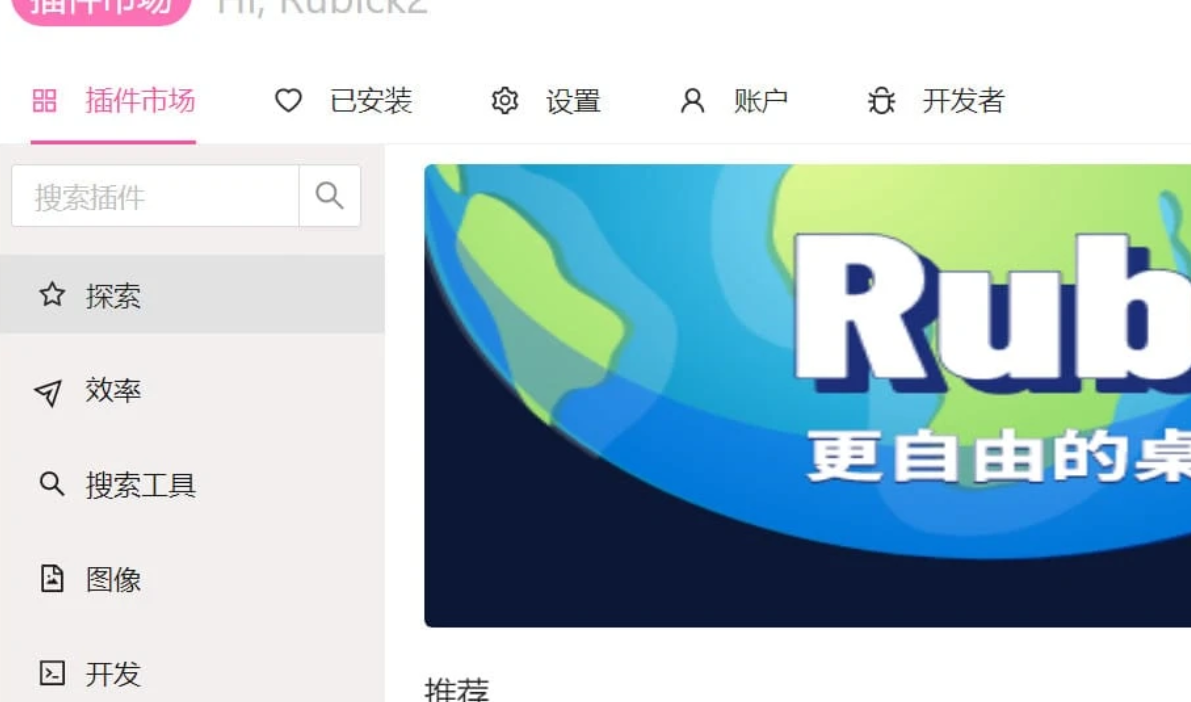Screen dimensions: 1191x702
Task: Click the 推荐 section heading
Action: click(456, 688)
